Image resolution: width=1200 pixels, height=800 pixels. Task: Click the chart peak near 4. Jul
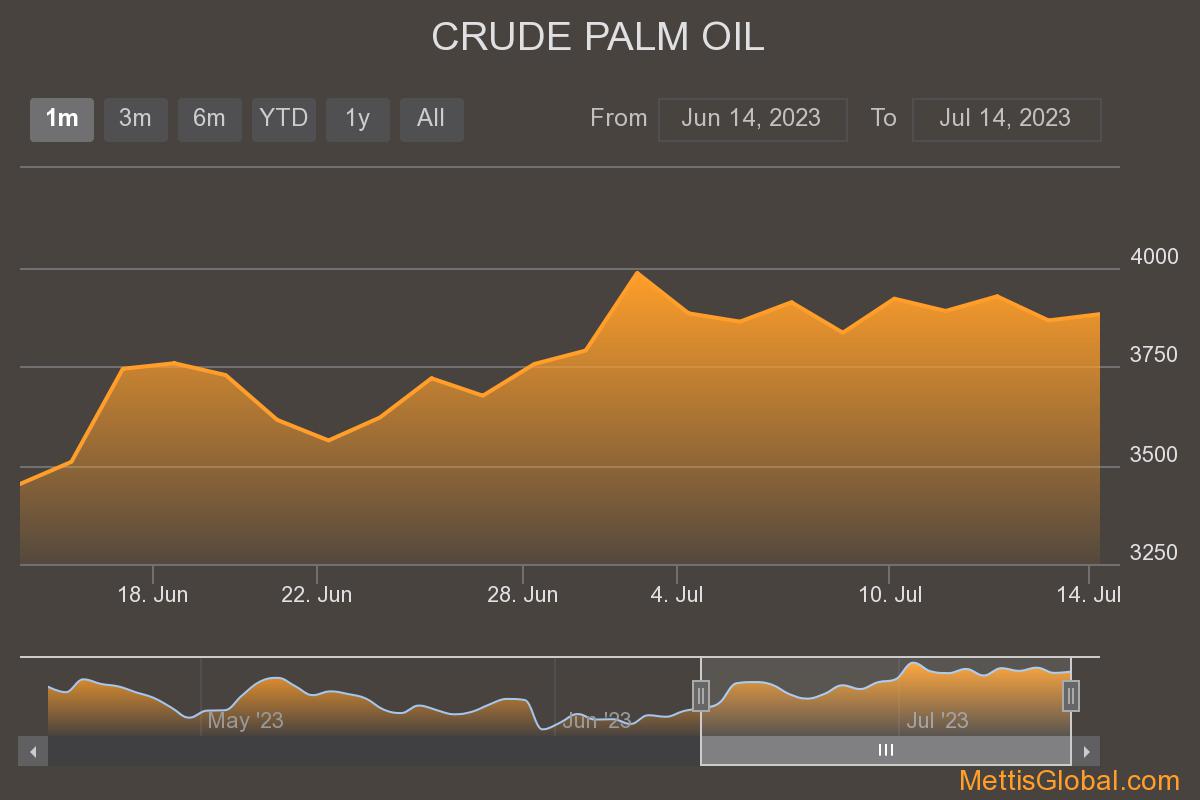(639, 270)
